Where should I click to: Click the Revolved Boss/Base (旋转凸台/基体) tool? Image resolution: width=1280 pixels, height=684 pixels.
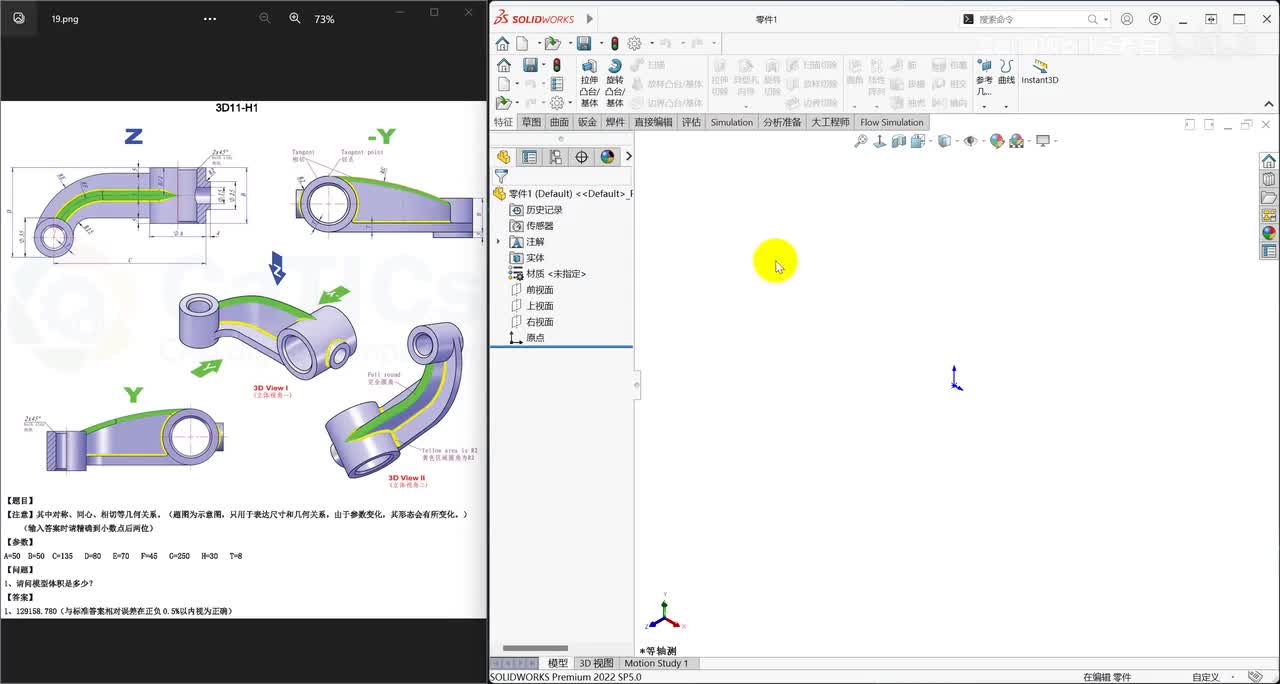615,83
